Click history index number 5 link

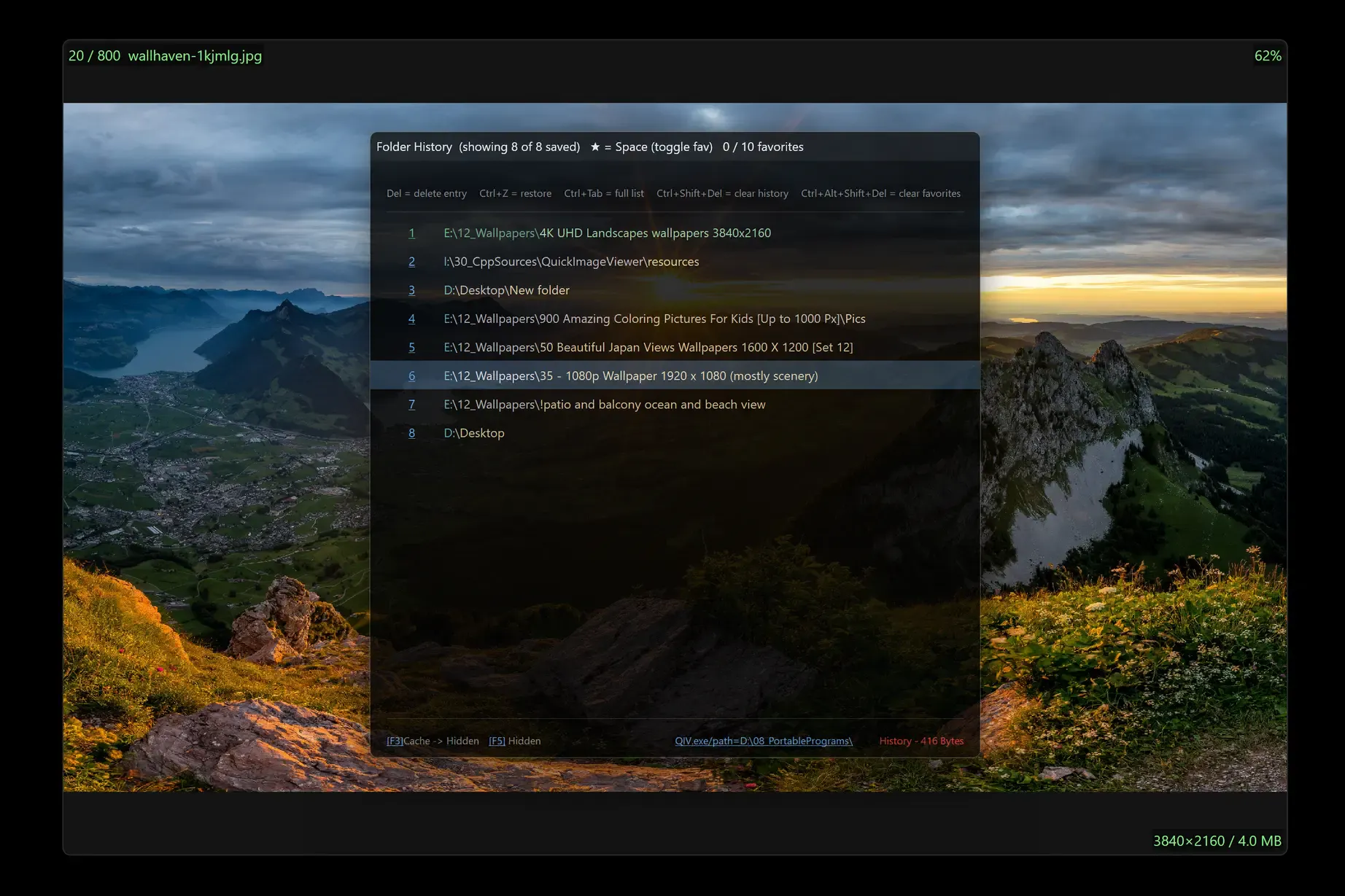click(x=411, y=347)
